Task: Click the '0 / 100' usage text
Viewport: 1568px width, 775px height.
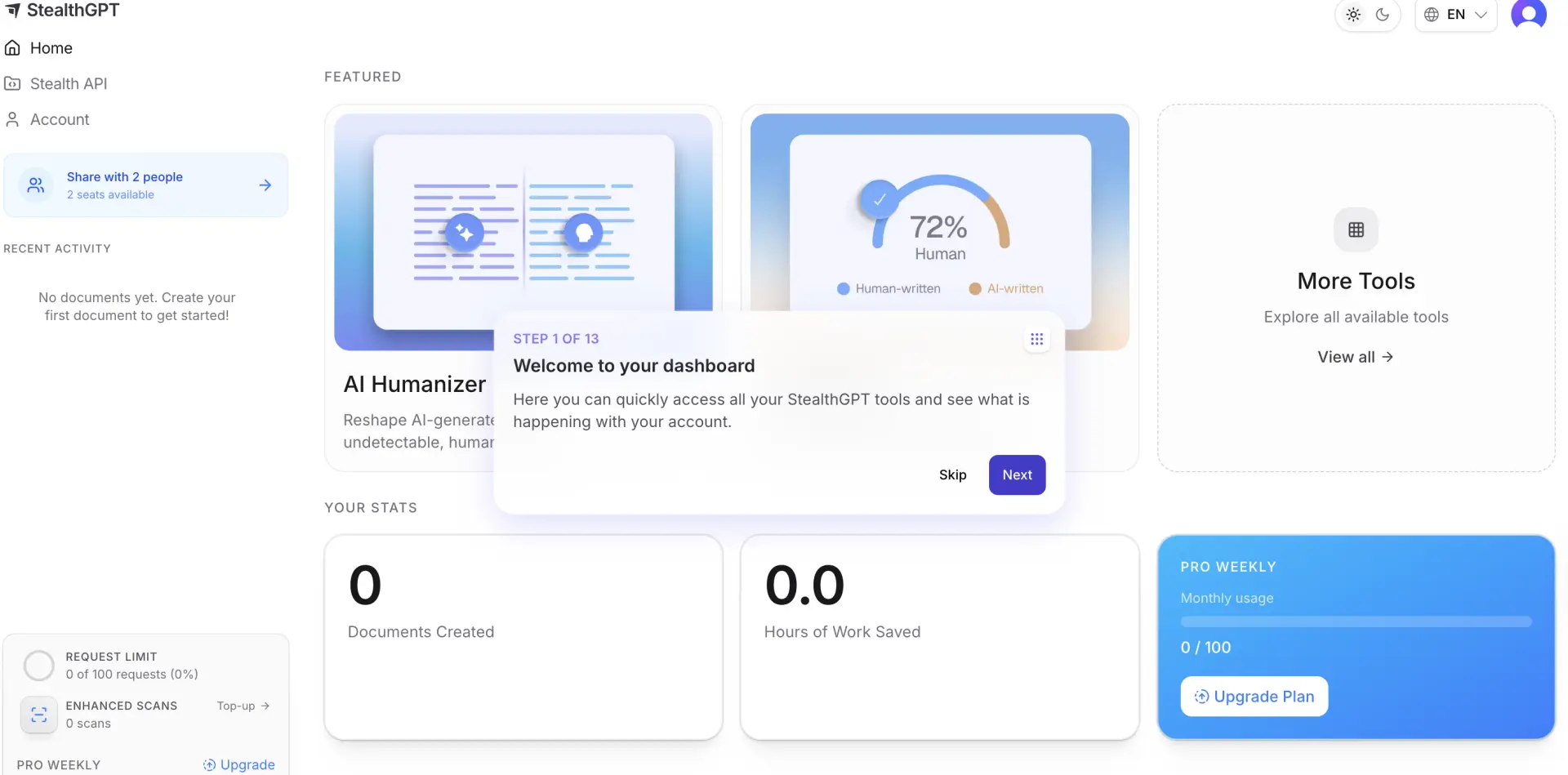Action: coord(1205,648)
